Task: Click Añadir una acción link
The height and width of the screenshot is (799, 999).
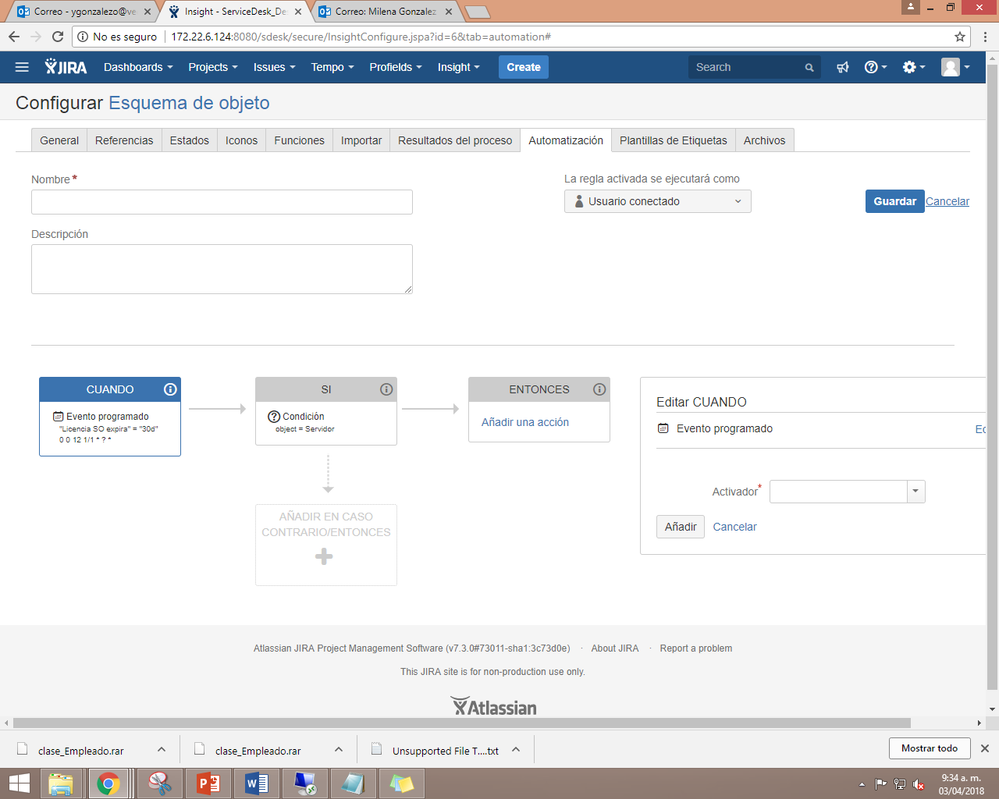Action: tap(525, 422)
